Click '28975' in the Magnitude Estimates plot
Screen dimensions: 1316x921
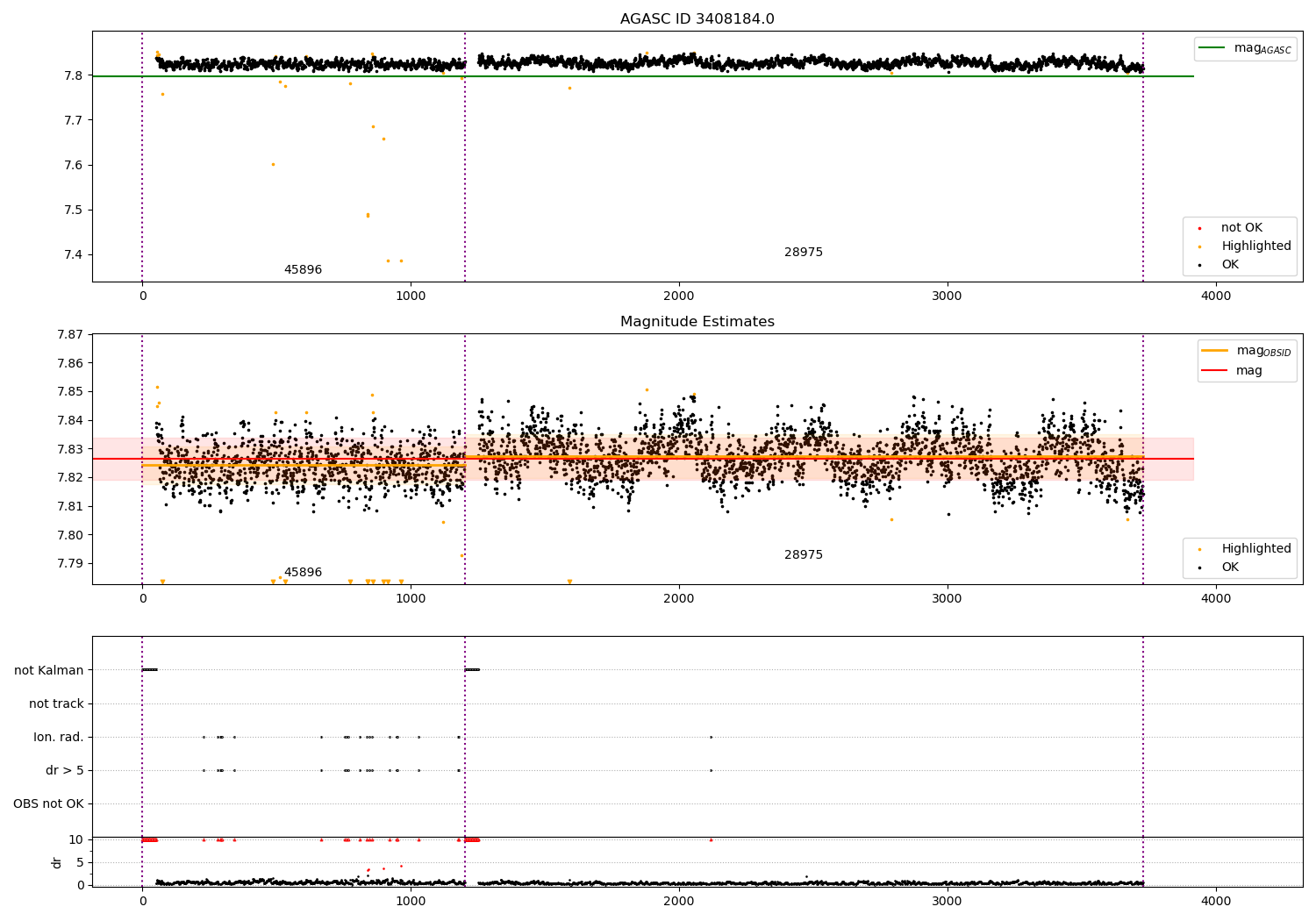pyautogui.click(x=804, y=555)
